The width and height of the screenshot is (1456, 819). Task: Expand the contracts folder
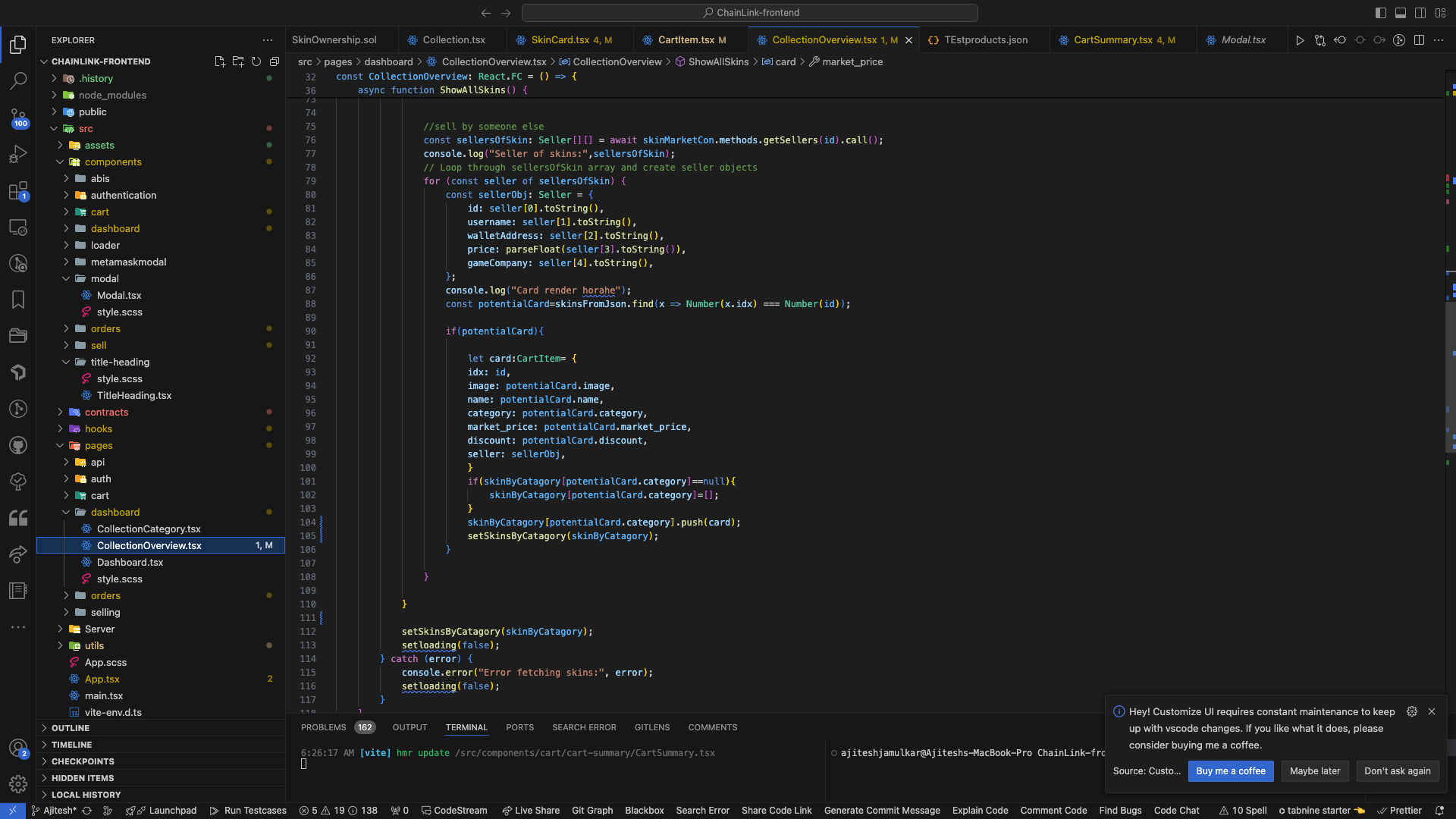tap(106, 412)
